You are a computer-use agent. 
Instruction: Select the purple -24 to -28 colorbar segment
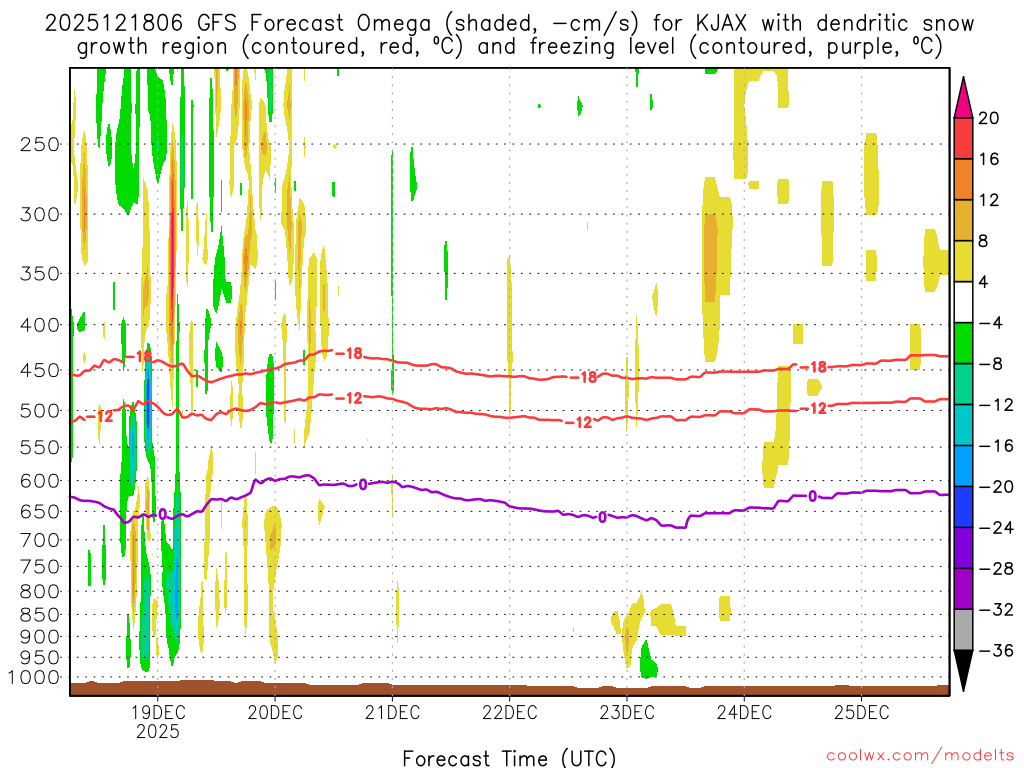[964, 548]
